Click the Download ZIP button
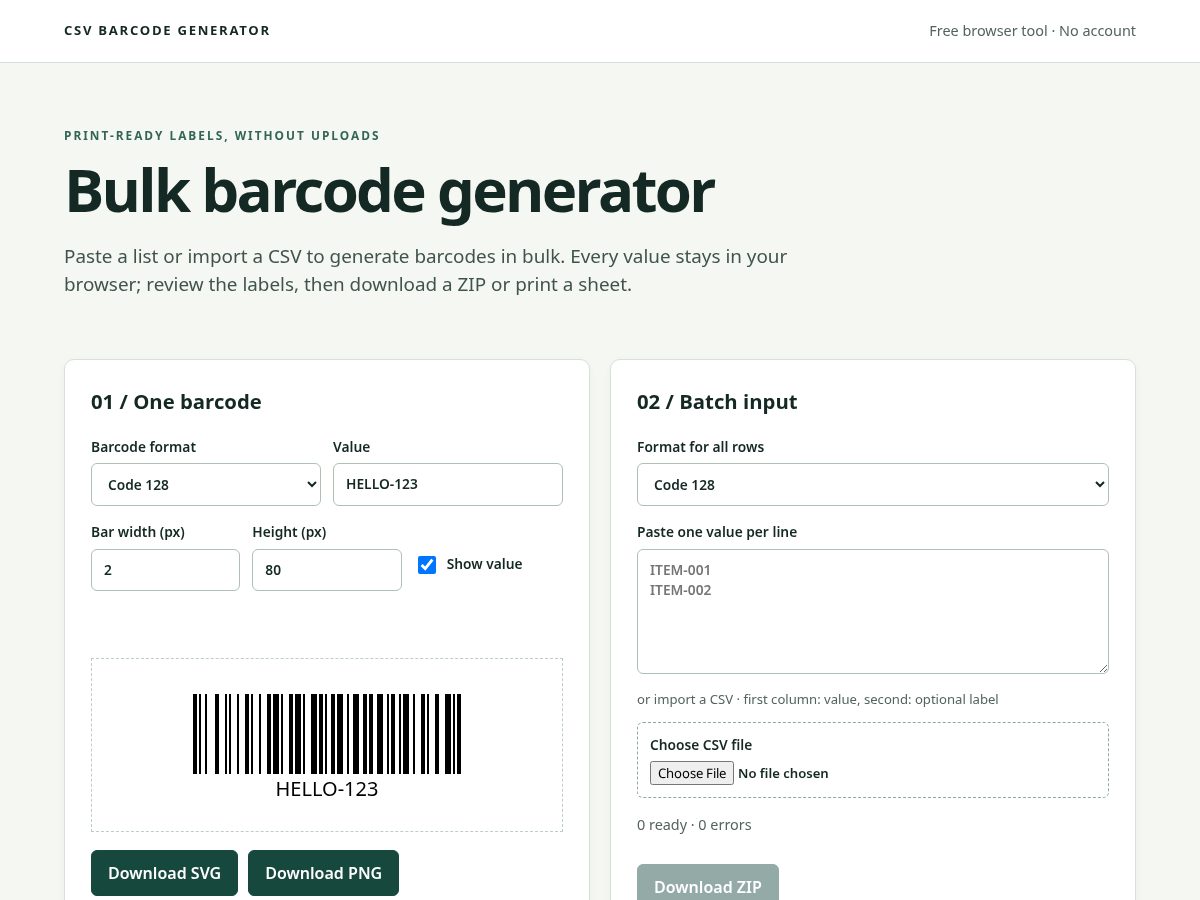Viewport: 1200px width, 900px height. click(708, 884)
